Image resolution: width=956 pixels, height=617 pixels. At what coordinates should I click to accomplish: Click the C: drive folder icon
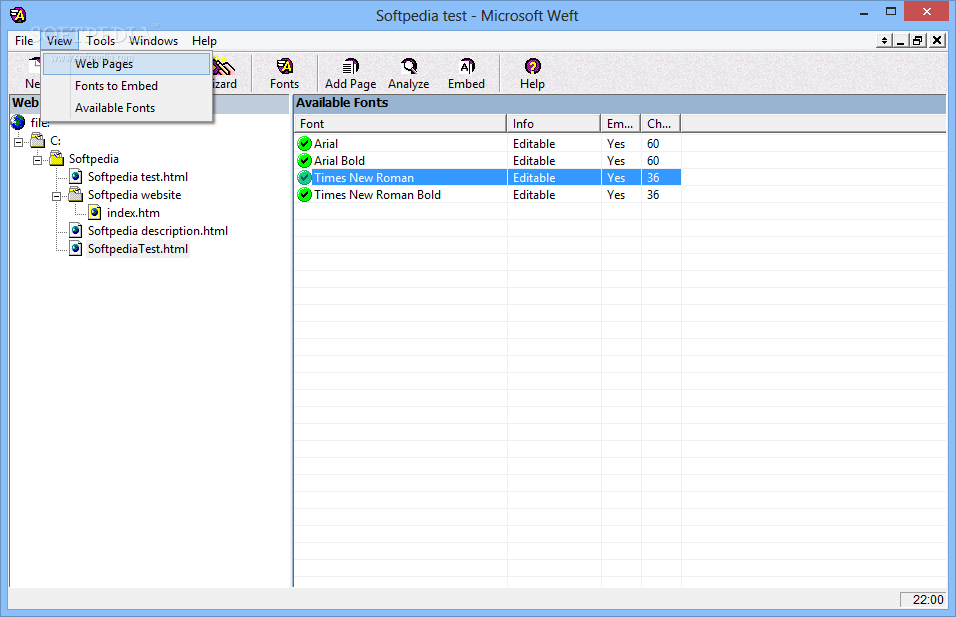tap(38, 141)
